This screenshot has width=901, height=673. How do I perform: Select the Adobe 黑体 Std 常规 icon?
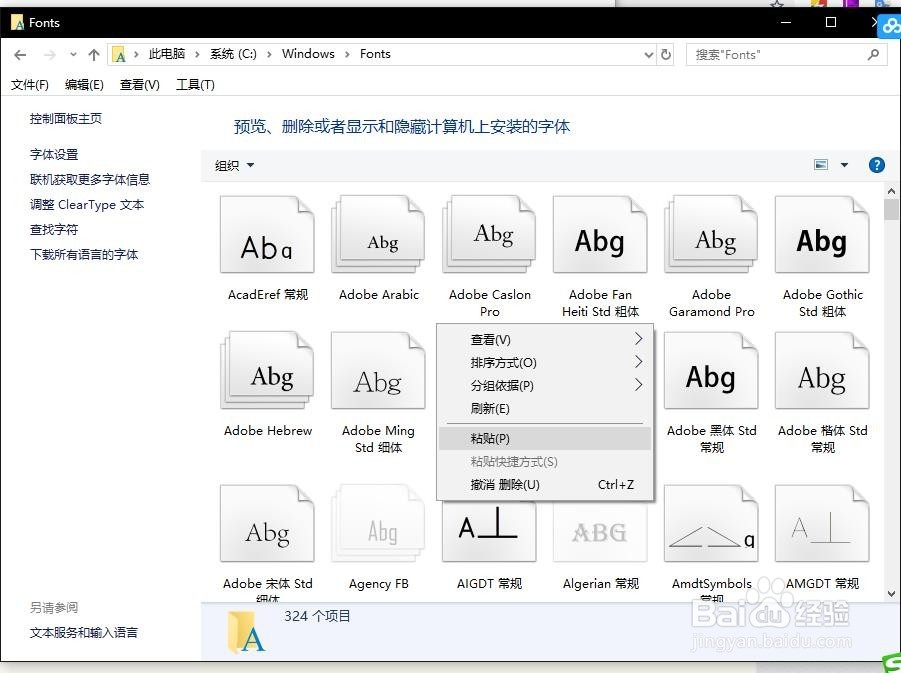[711, 371]
